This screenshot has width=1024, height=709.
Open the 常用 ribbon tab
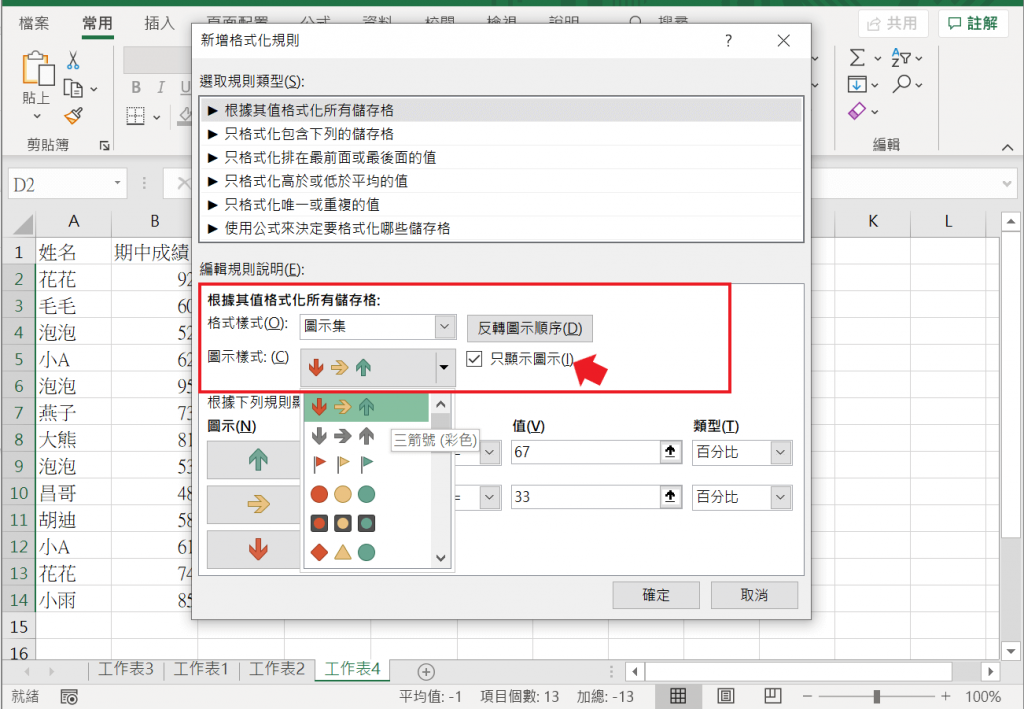pyautogui.click(x=97, y=24)
